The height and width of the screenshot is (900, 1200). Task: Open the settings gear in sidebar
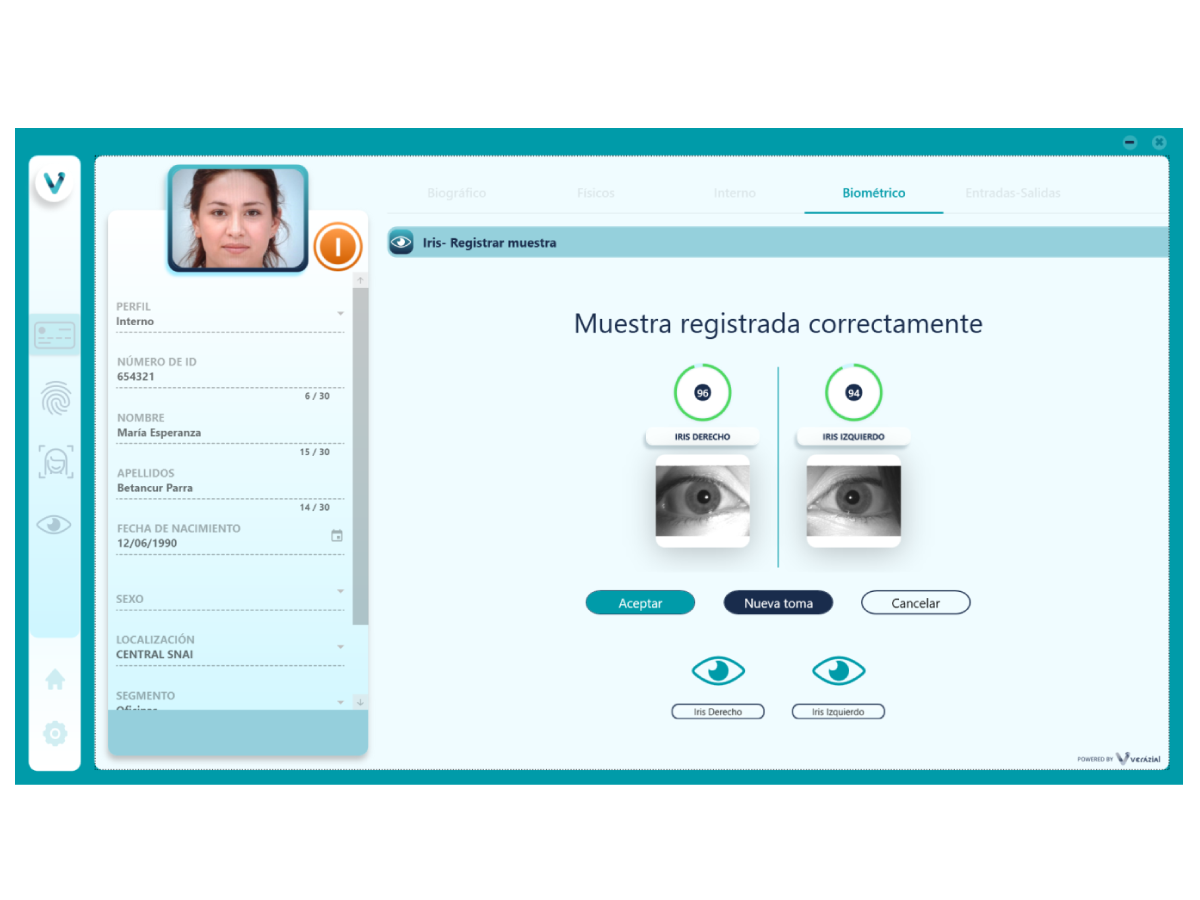pyautogui.click(x=55, y=734)
